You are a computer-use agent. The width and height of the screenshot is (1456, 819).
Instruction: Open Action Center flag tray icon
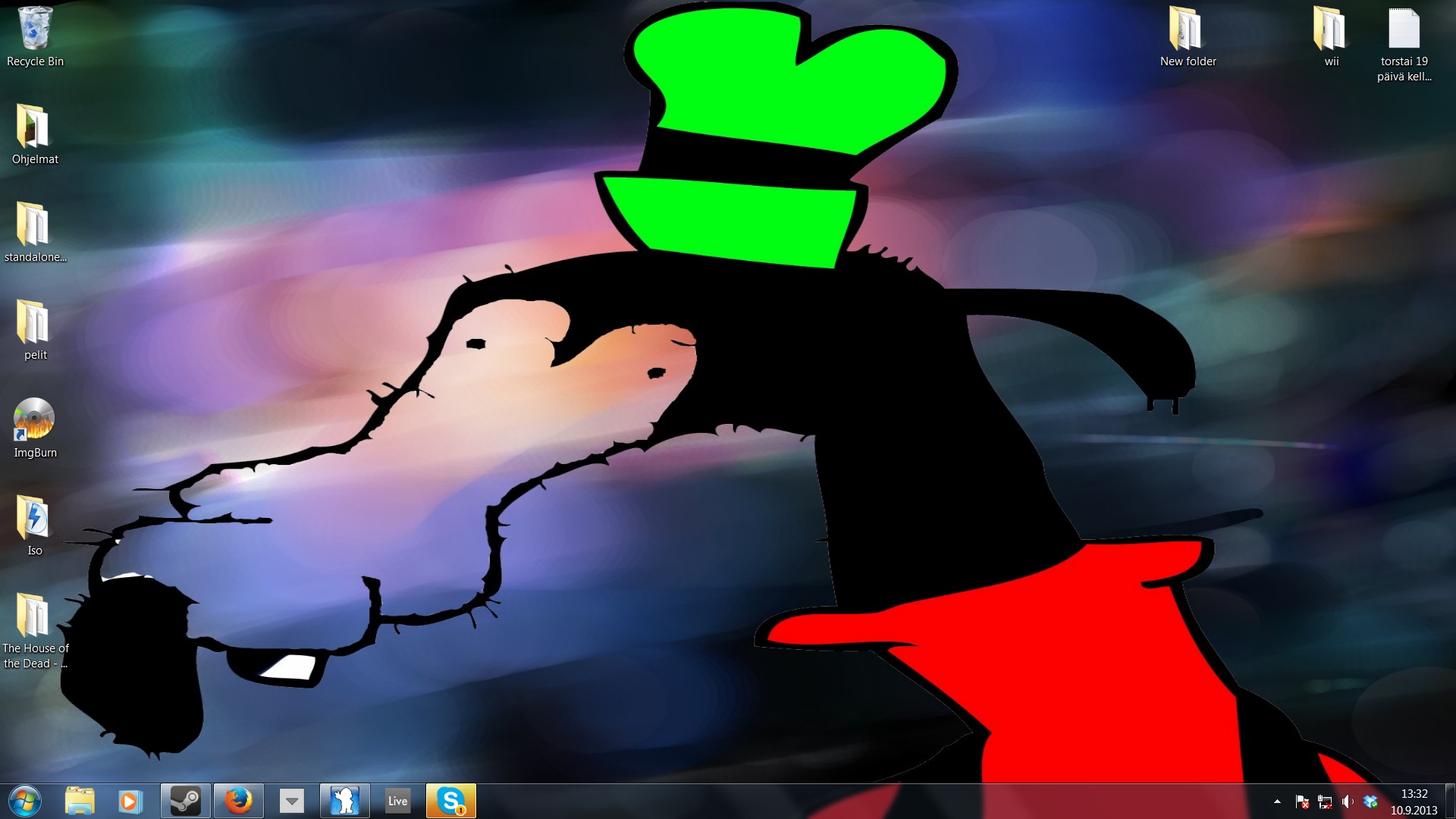click(x=1302, y=802)
